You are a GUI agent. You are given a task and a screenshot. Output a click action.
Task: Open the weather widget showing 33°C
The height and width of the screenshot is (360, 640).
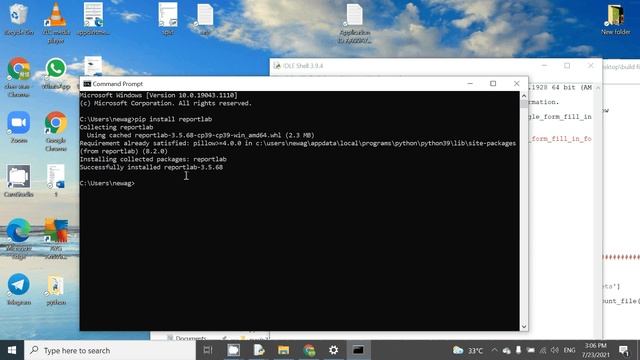(468, 350)
